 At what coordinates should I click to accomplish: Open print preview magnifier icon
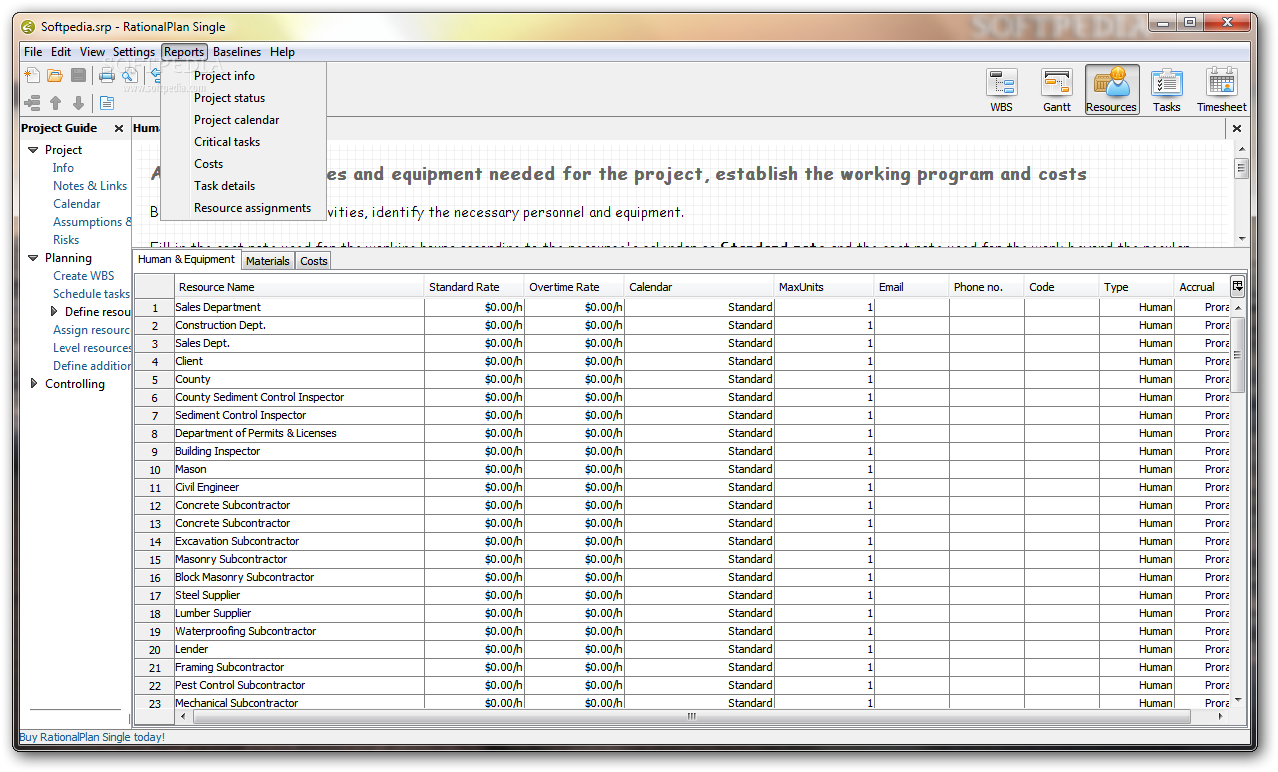(129, 75)
